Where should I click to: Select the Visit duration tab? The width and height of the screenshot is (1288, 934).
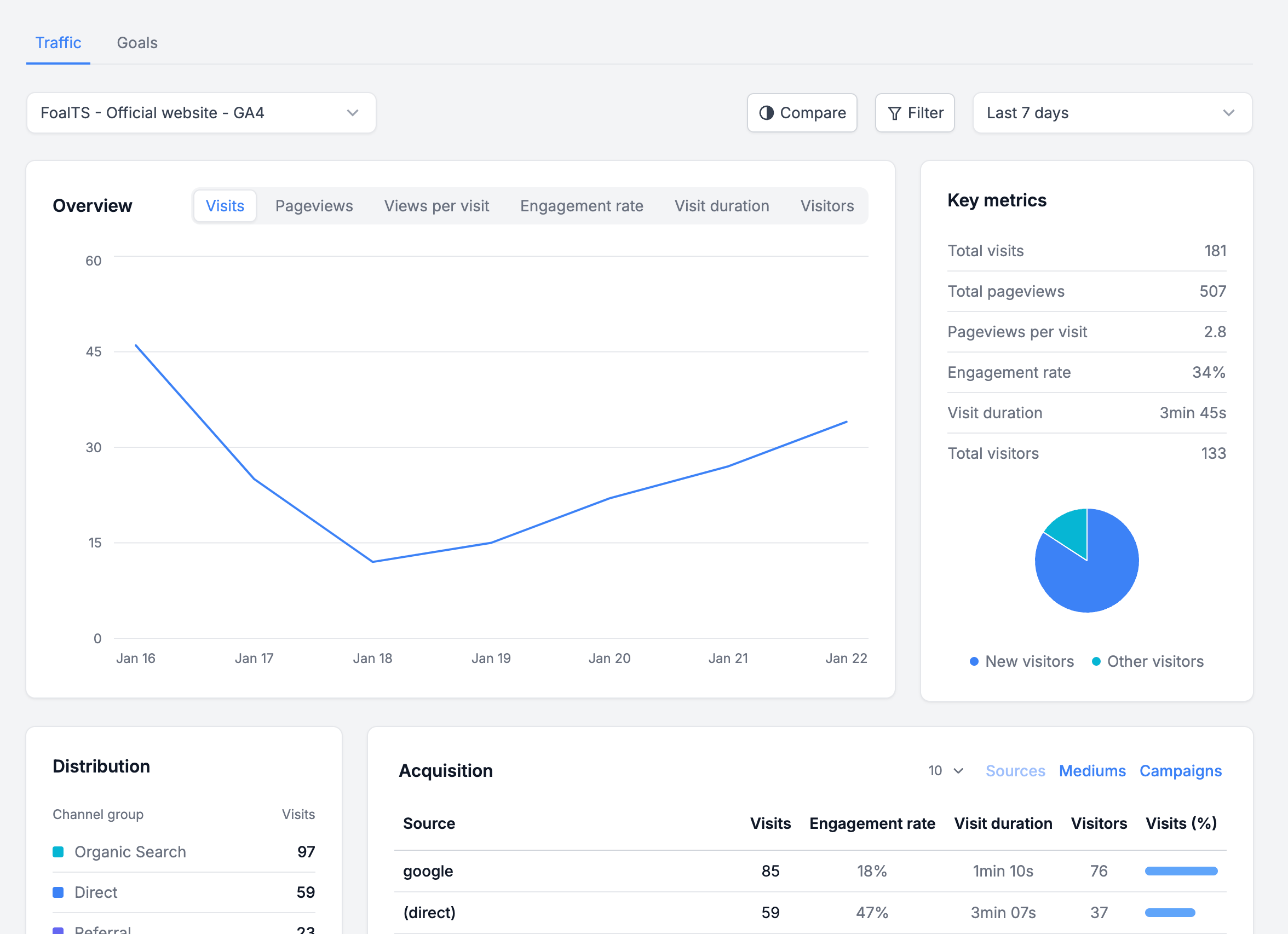pyautogui.click(x=722, y=205)
